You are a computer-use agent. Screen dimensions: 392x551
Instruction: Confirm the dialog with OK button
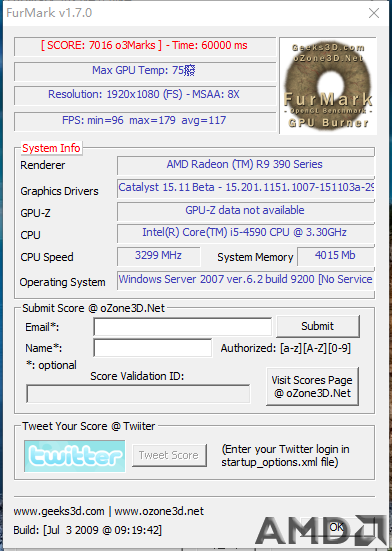pyautogui.click(x=337, y=527)
